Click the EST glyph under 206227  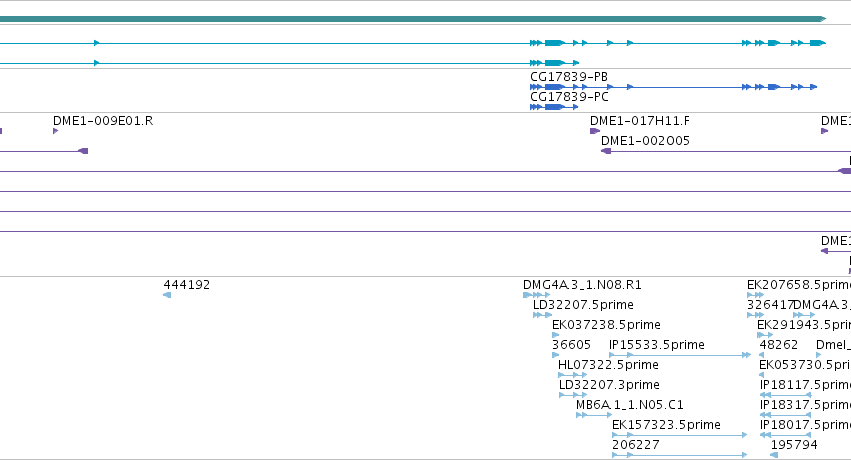(x=679, y=455)
